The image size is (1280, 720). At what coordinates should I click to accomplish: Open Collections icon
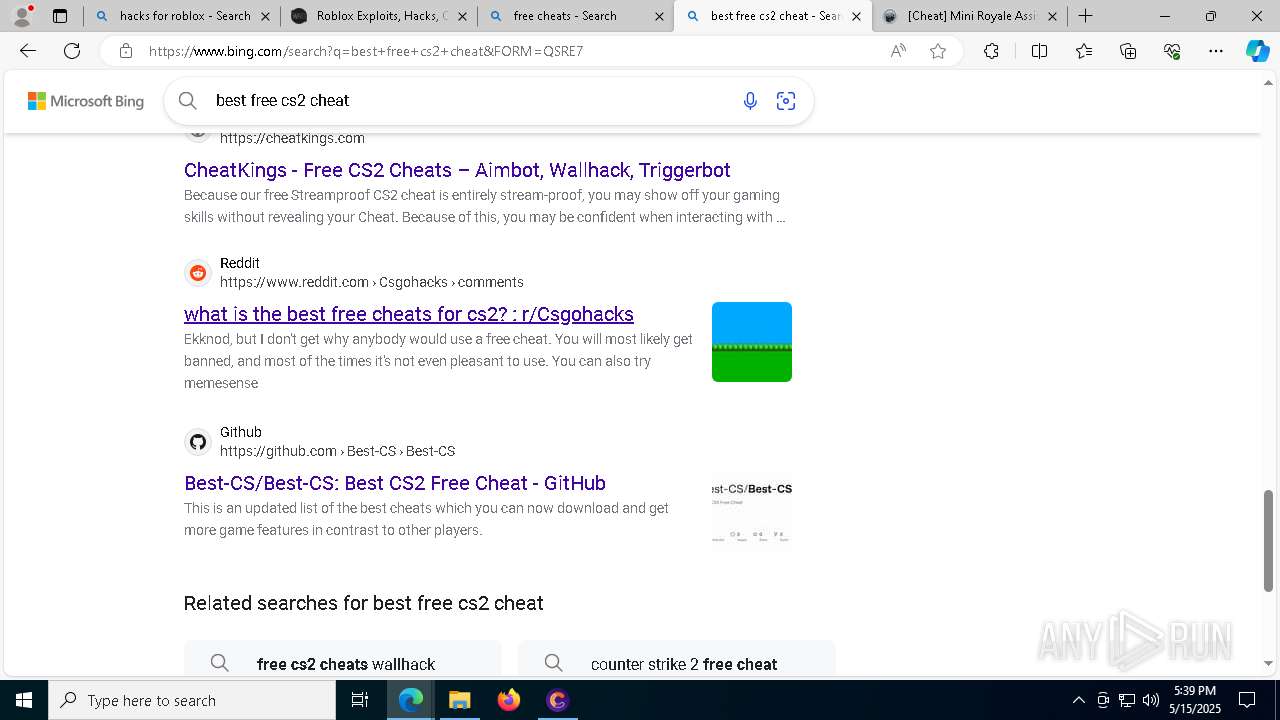1128,51
